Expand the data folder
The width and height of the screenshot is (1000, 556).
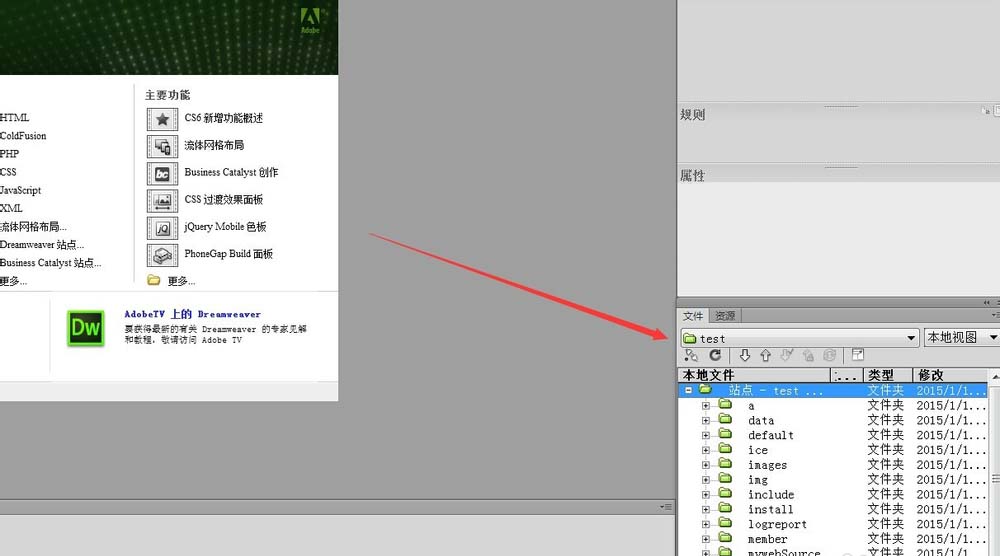coord(706,420)
